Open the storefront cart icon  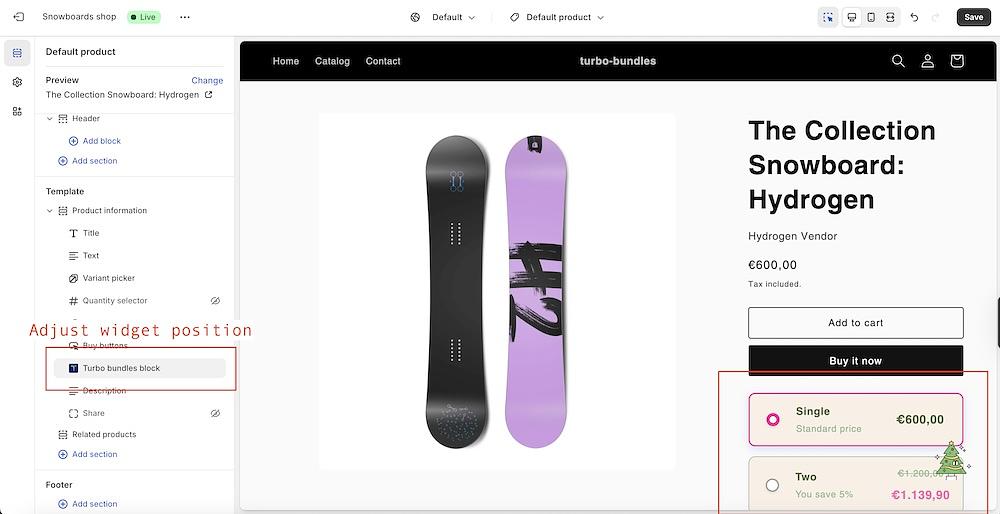pyautogui.click(x=957, y=61)
